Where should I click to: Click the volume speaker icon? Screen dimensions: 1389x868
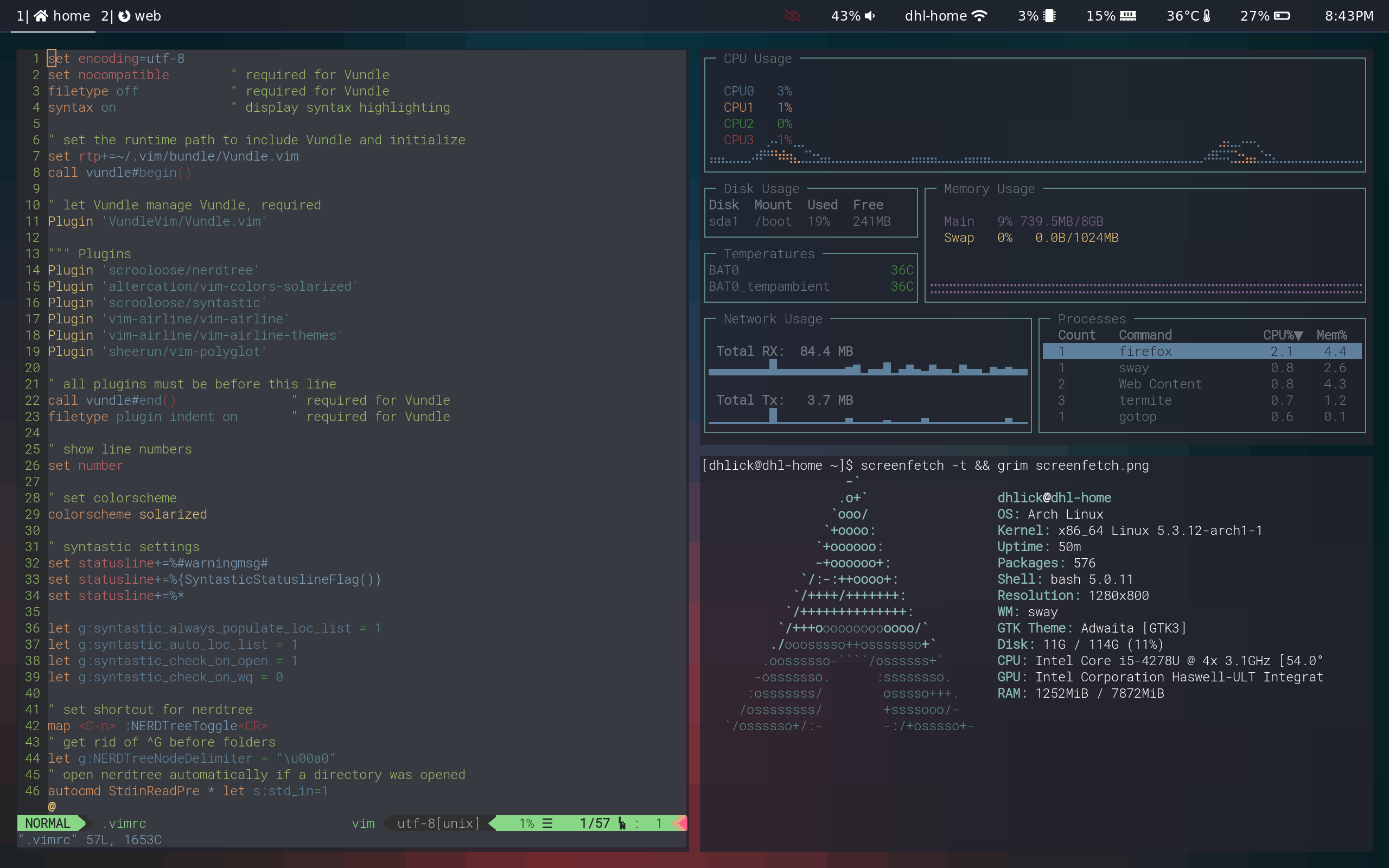tap(870, 16)
